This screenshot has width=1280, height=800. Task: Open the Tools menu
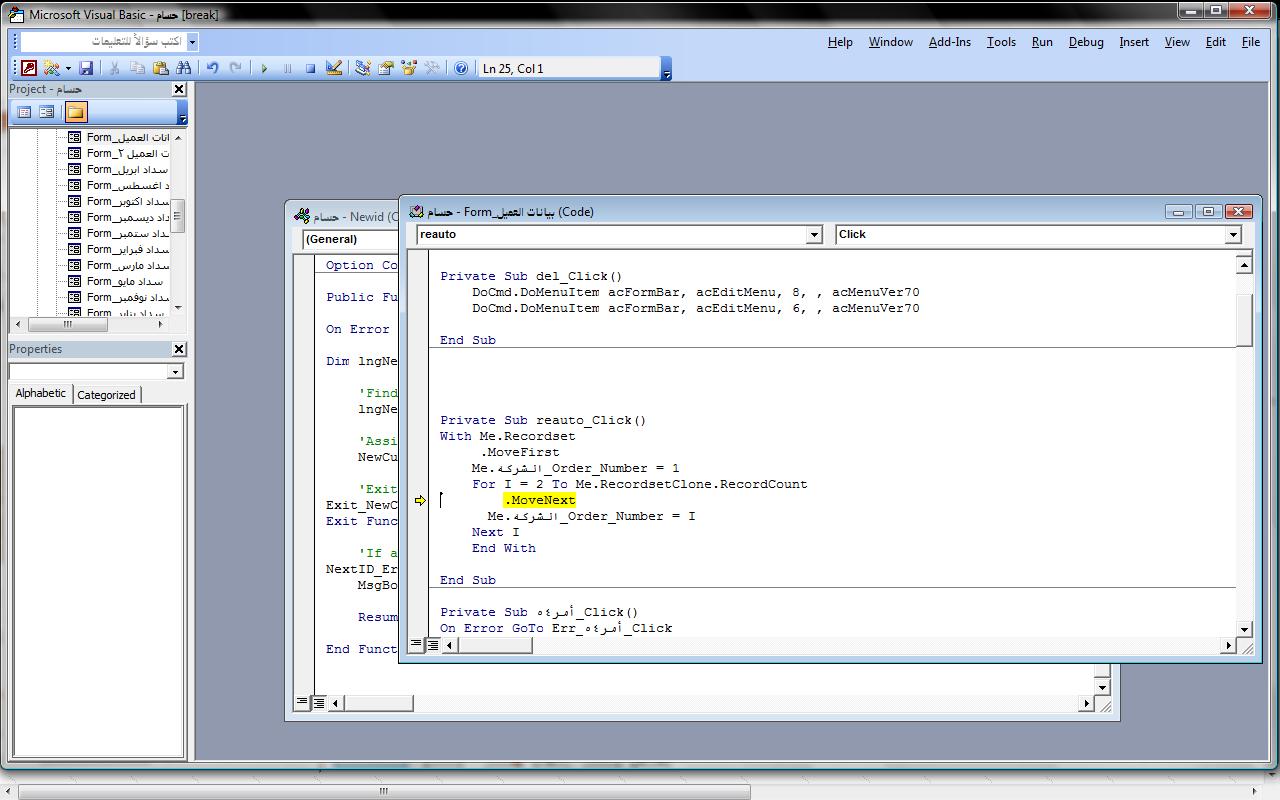(x=1001, y=42)
